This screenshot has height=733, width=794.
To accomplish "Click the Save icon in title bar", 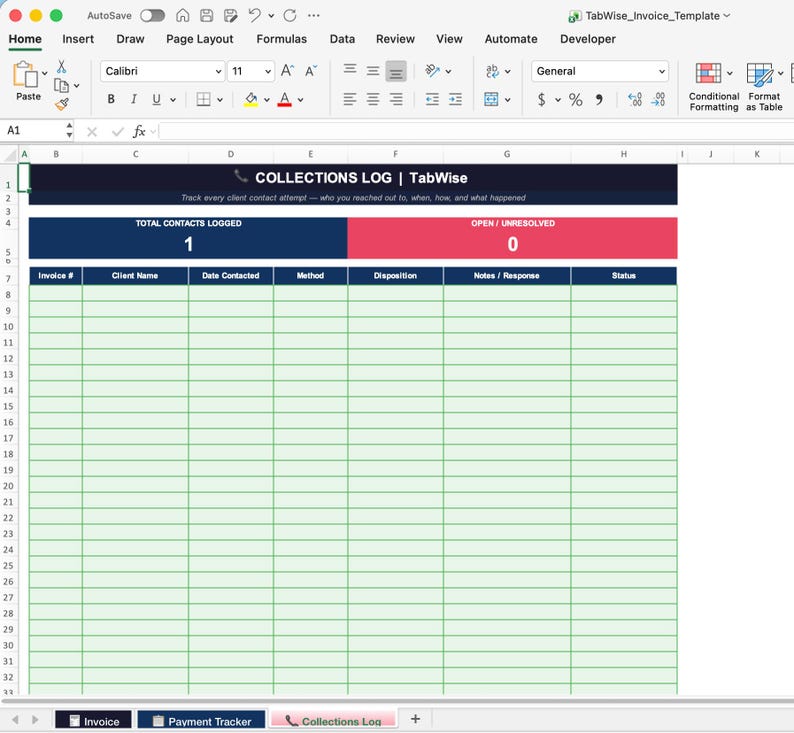I will coord(207,16).
